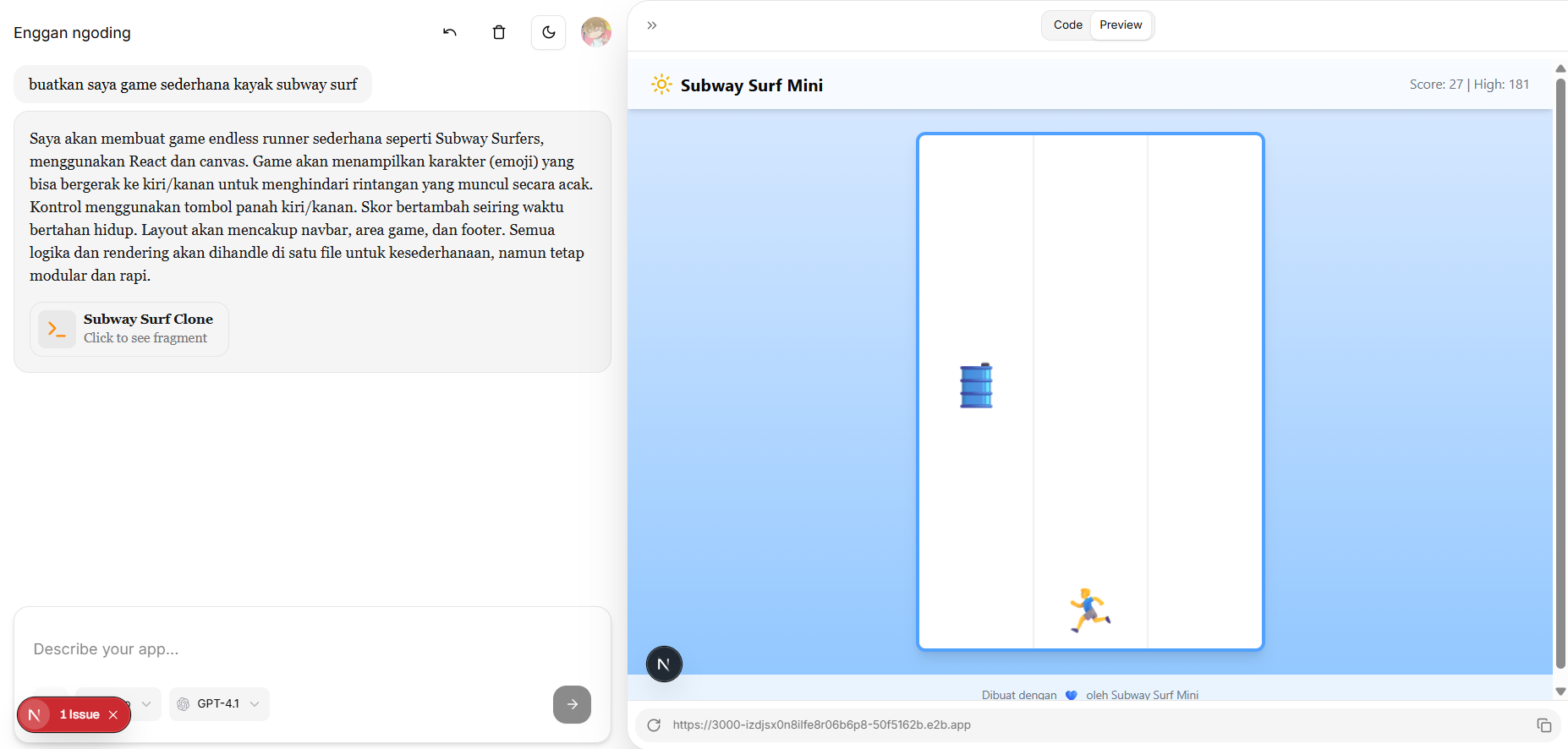The width and height of the screenshot is (1568, 749).
Task: Click the undo arrow icon in chat header
Action: point(450,32)
